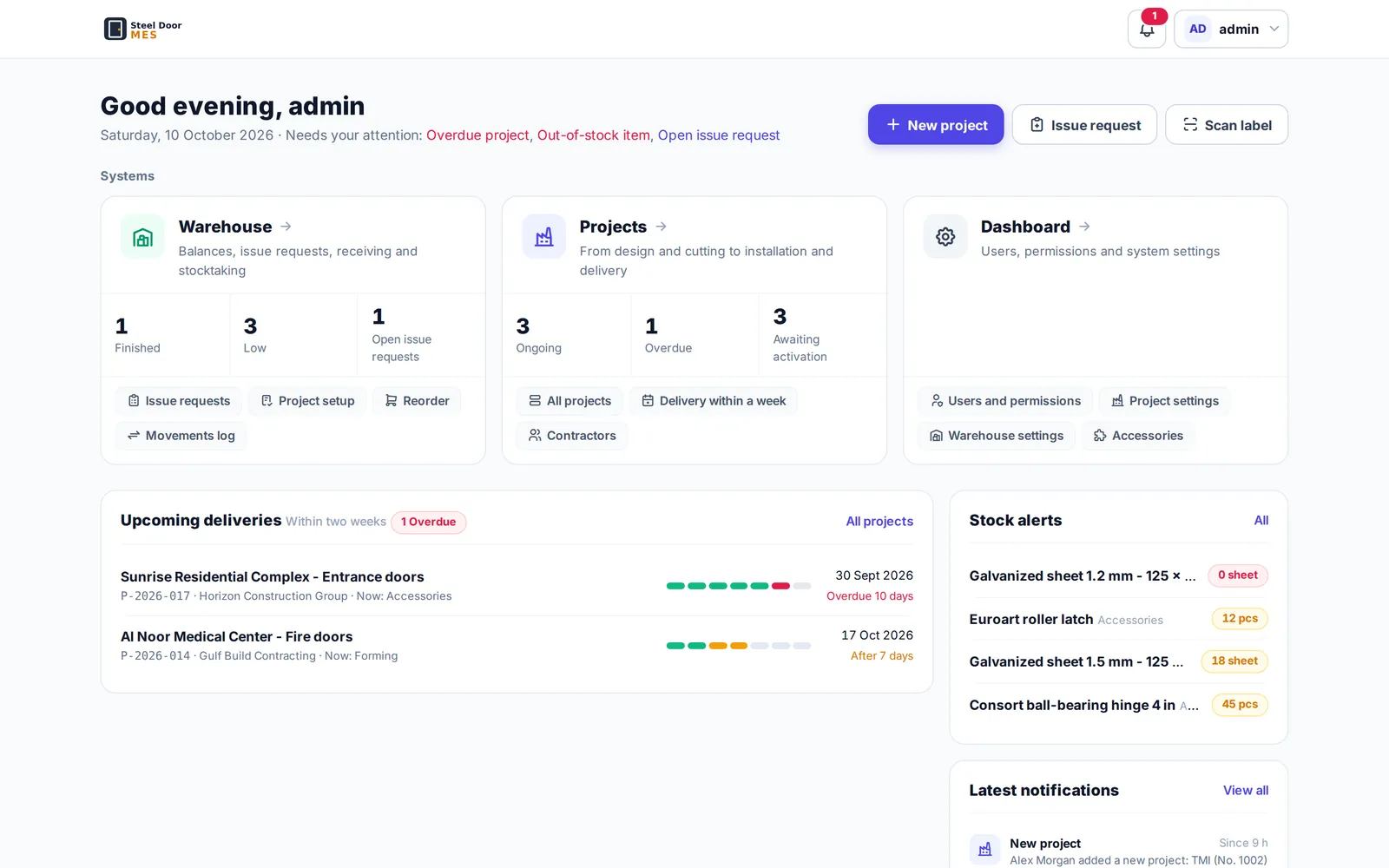This screenshot has width=1389, height=868.
Task: Follow the Out-of-stock item link
Action: point(593,135)
